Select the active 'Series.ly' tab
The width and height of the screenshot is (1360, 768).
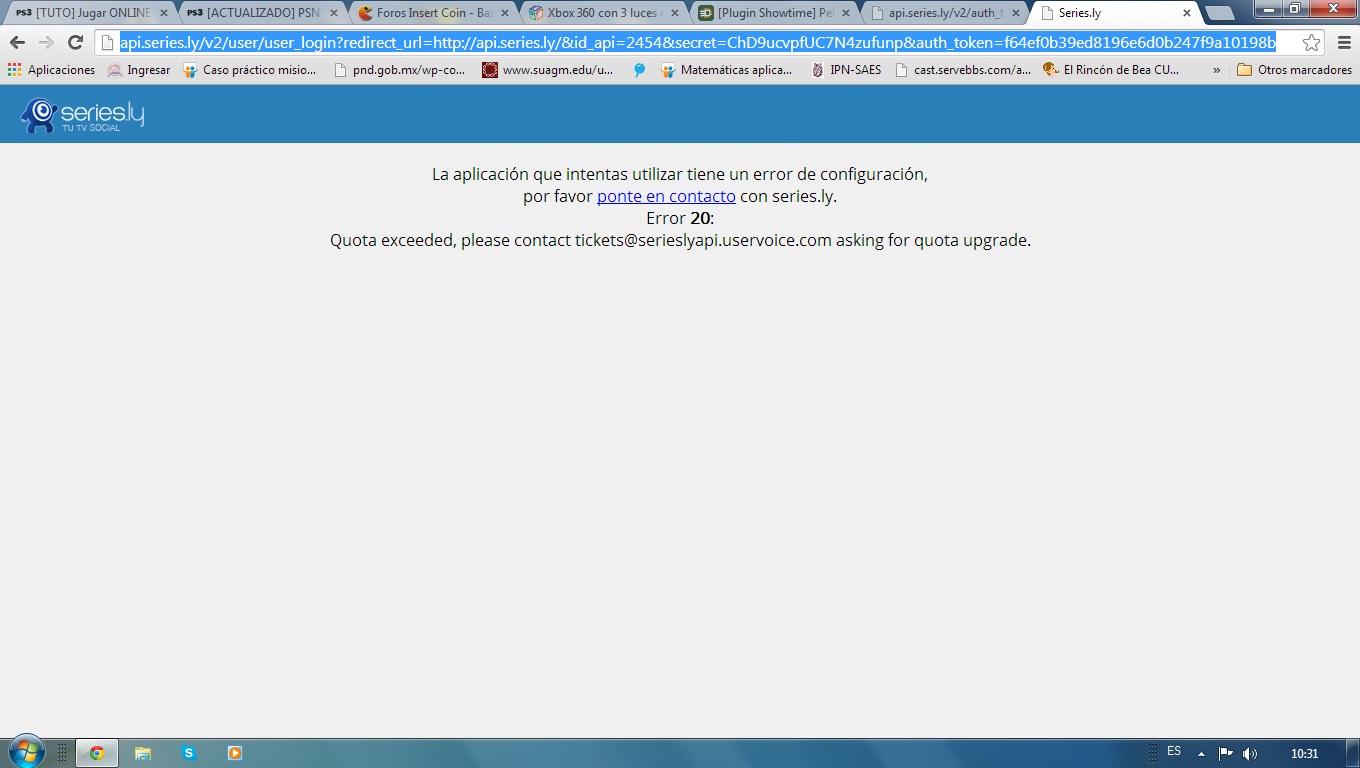(x=1113, y=14)
